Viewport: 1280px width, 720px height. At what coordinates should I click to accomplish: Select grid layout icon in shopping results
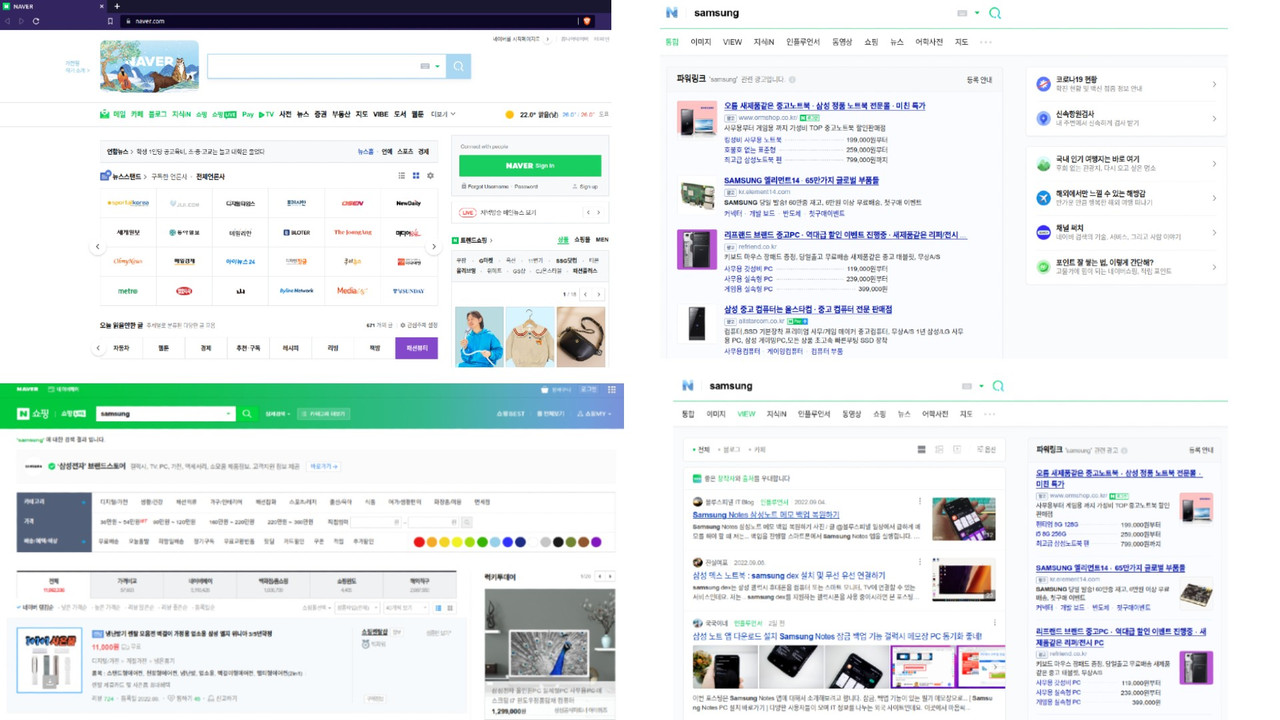pyautogui.click(x=451, y=607)
